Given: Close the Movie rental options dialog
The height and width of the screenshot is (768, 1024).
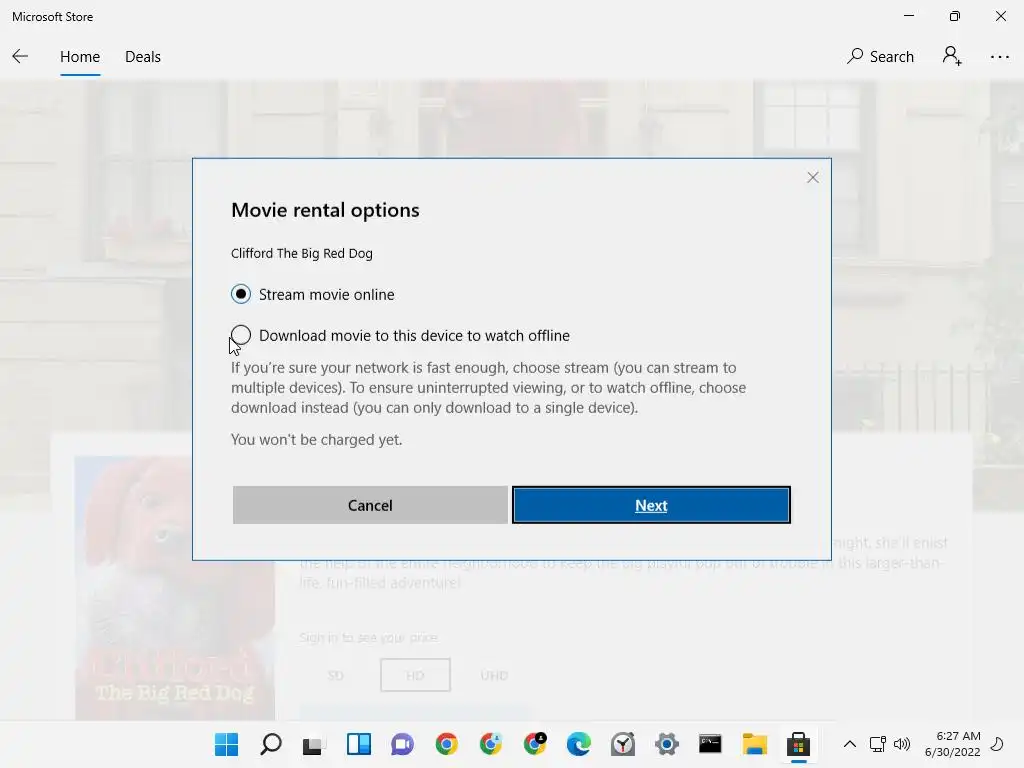Looking at the screenshot, I should [812, 178].
